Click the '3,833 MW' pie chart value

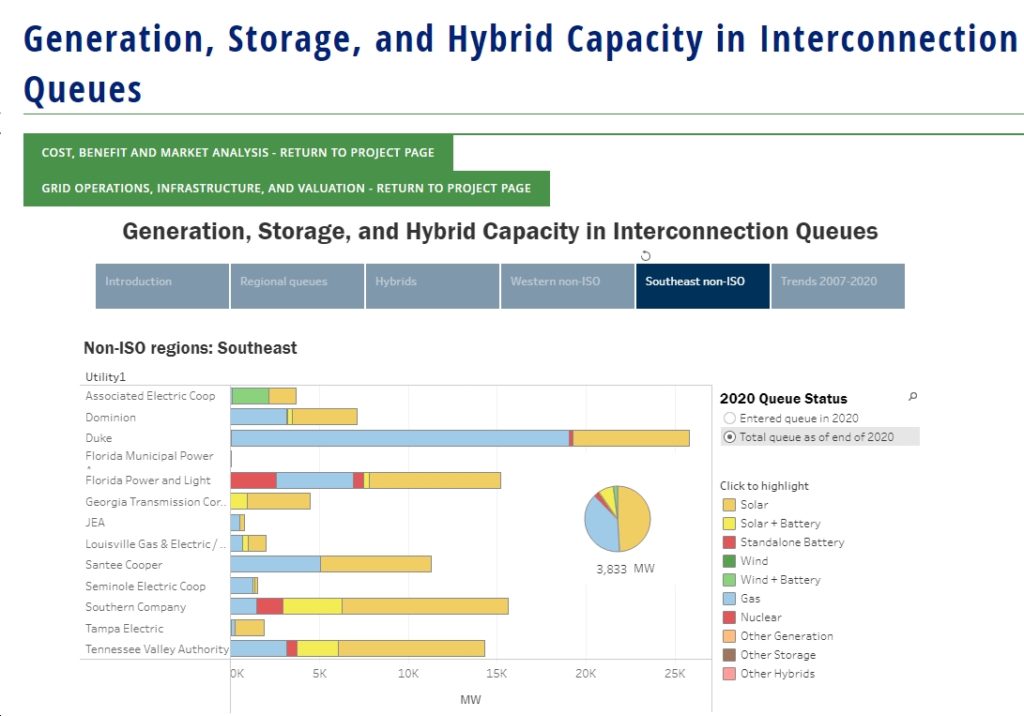pos(625,569)
